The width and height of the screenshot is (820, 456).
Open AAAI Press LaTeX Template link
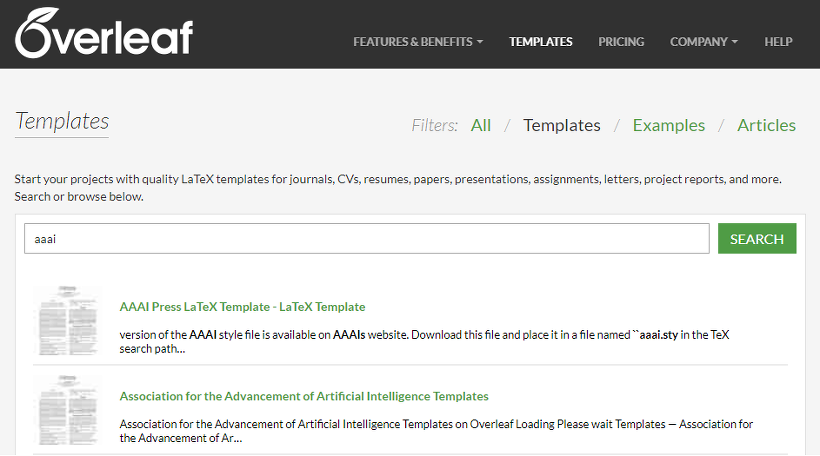click(x=242, y=307)
